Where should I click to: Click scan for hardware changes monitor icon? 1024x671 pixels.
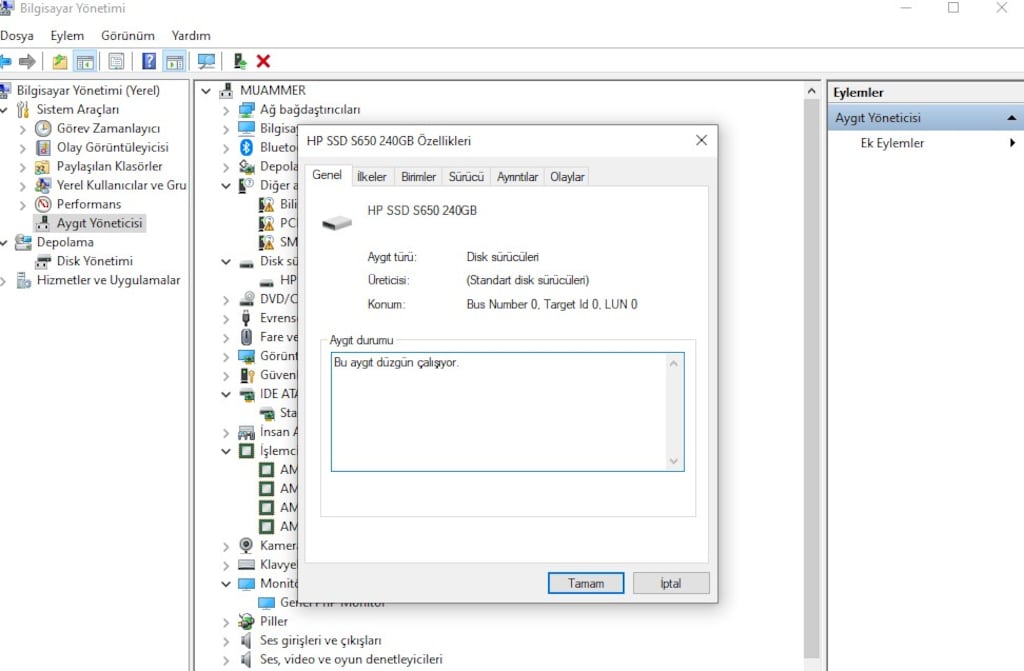(x=206, y=61)
